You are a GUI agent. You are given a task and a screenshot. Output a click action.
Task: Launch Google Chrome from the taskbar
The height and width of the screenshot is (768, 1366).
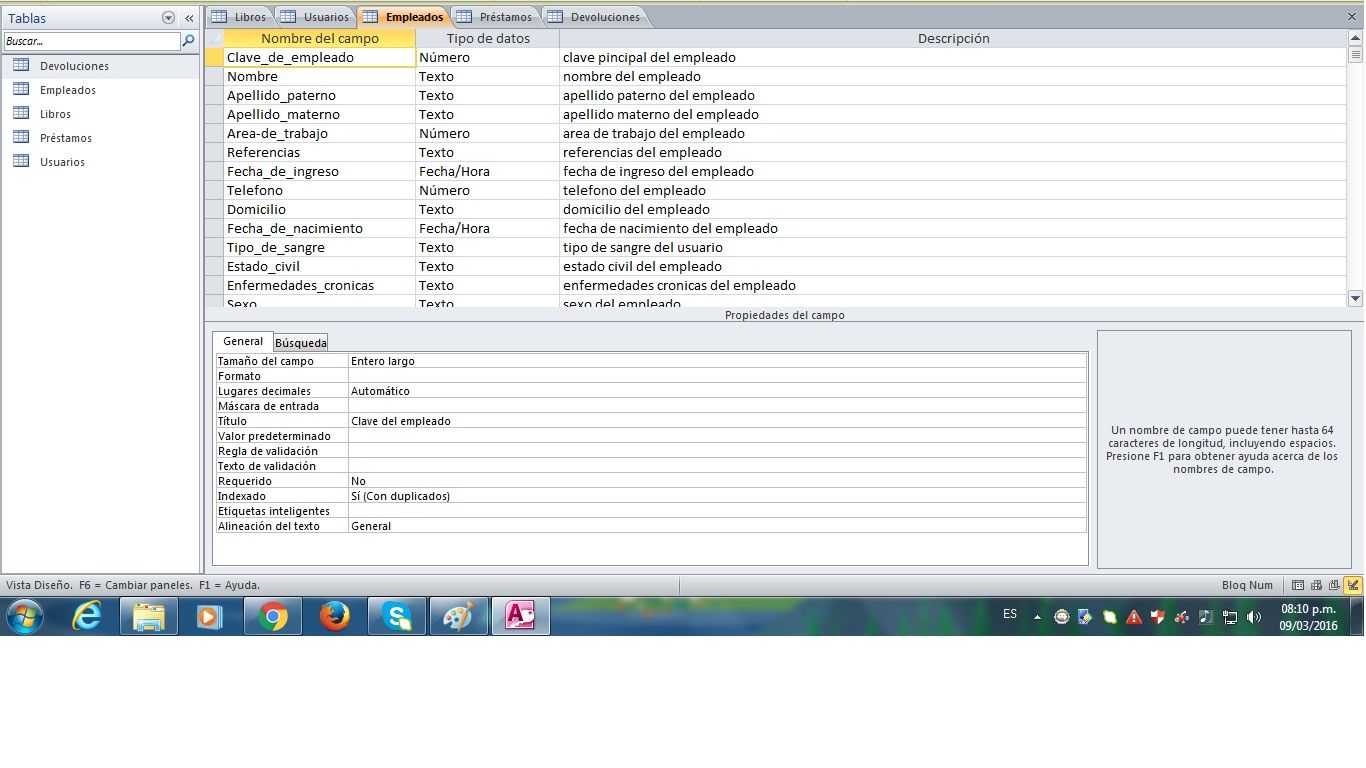273,617
